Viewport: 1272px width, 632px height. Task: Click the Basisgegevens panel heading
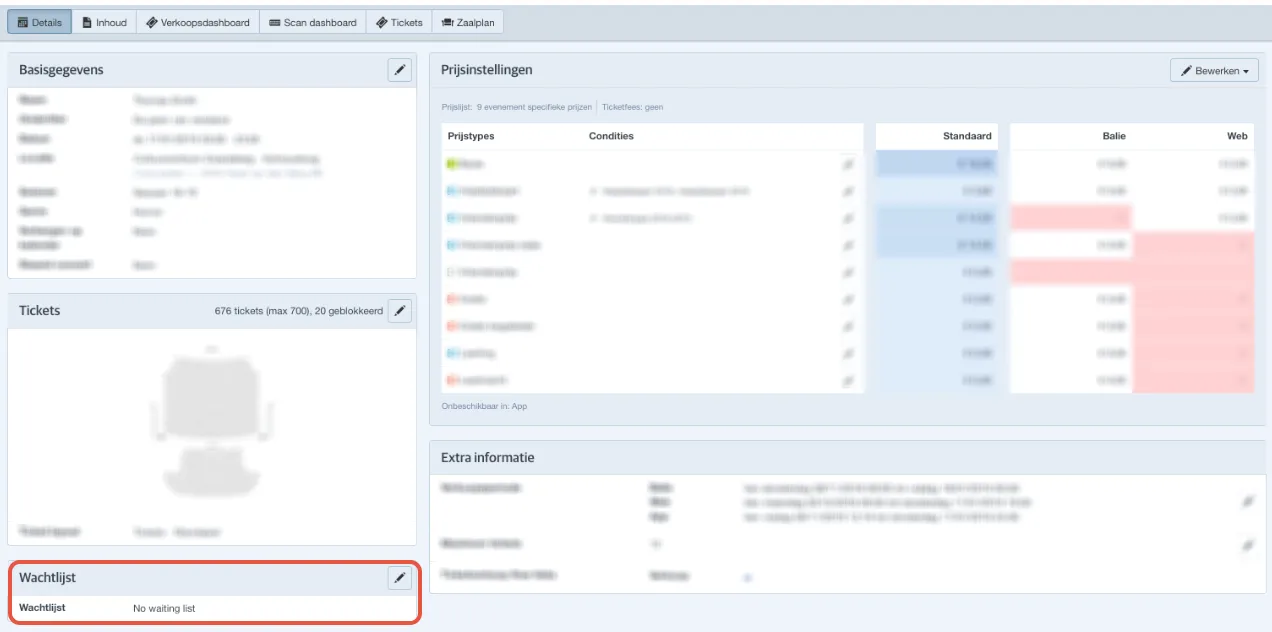(61, 70)
